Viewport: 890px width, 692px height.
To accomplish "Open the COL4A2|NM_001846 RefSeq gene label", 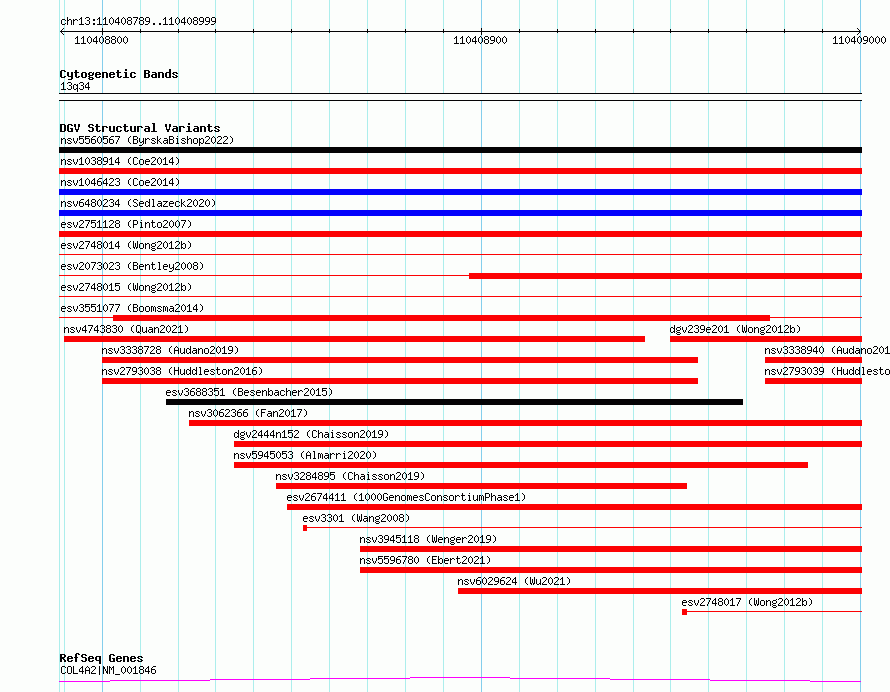I will click(108, 670).
